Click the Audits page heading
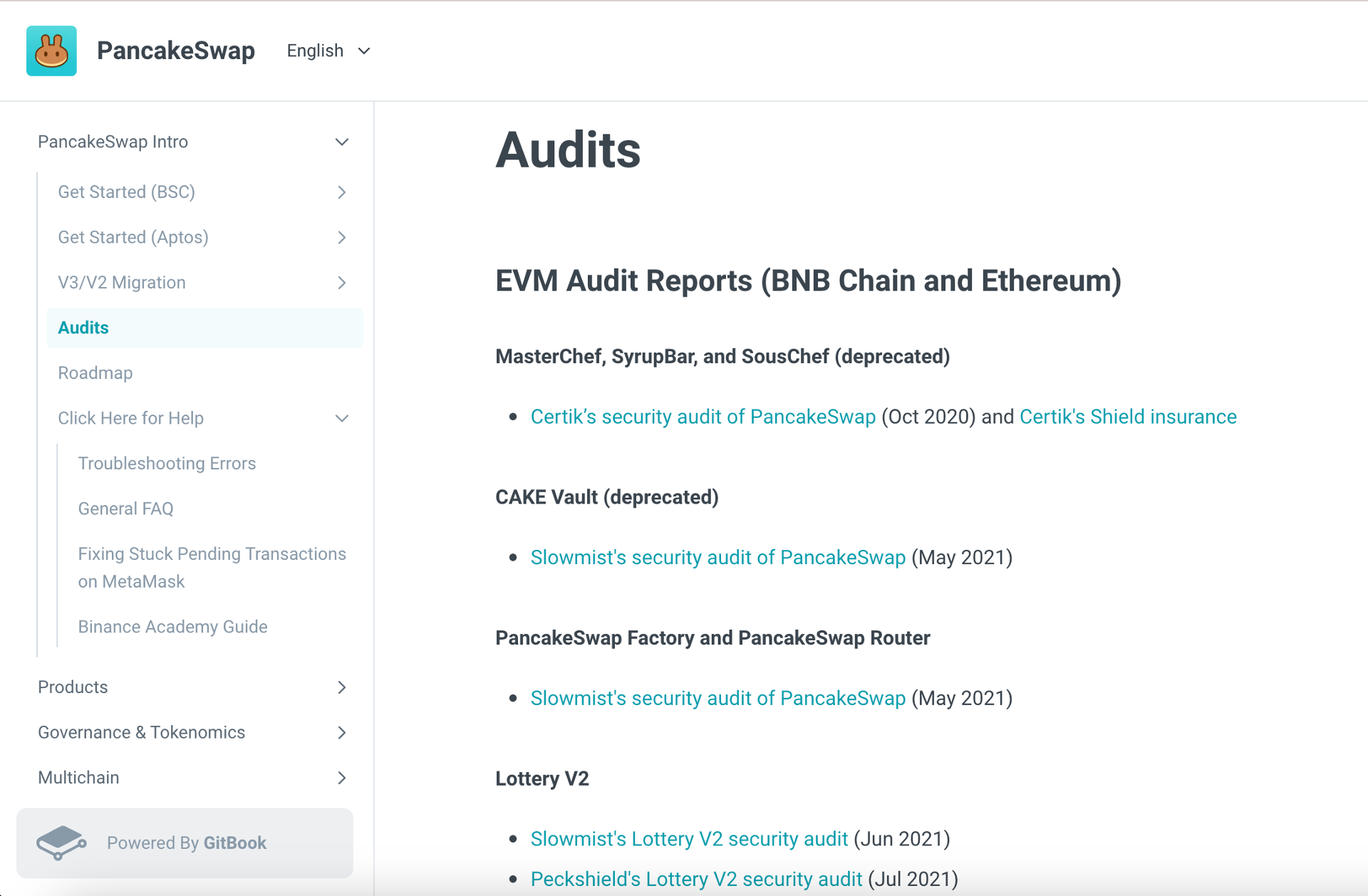This screenshot has height=896, width=1368. (568, 150)
